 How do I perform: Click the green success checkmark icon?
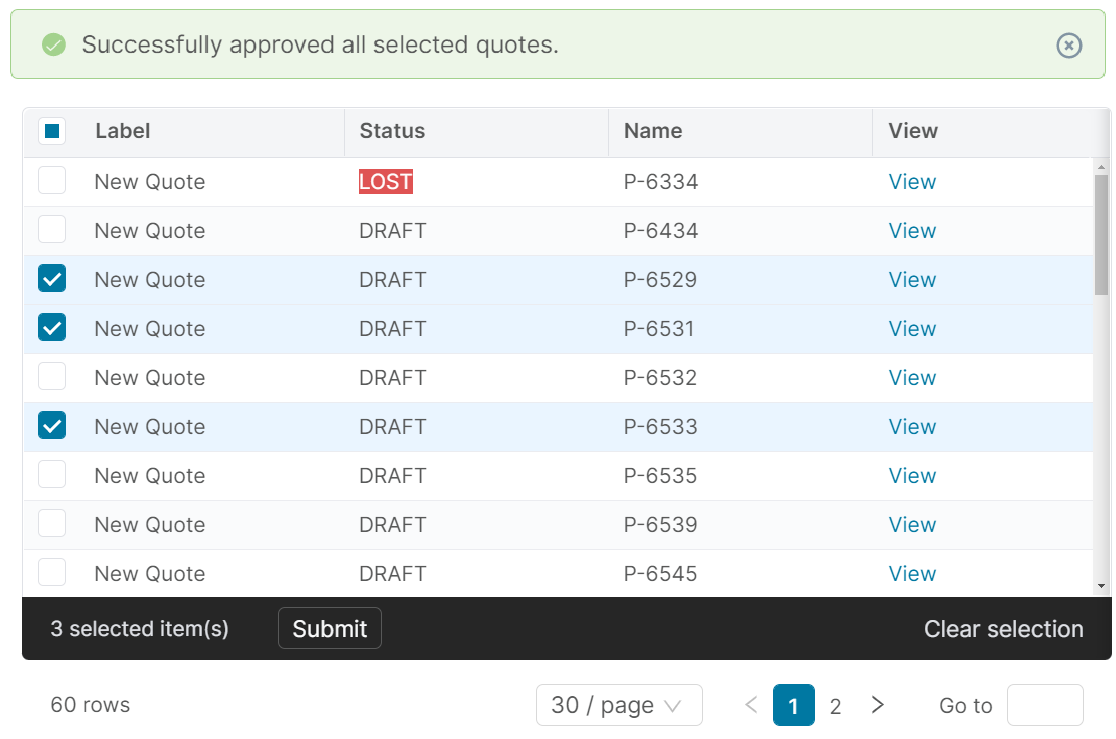(55, 45)
